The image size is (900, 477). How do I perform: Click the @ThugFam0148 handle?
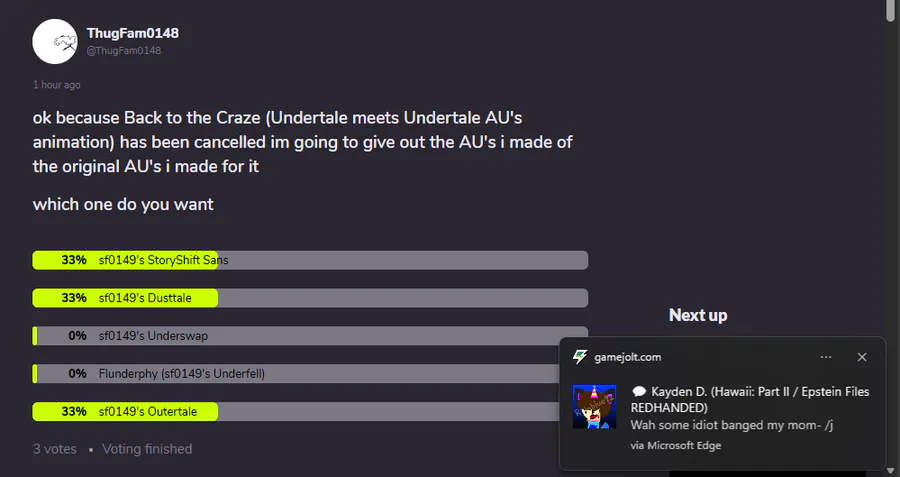[123, 51]
